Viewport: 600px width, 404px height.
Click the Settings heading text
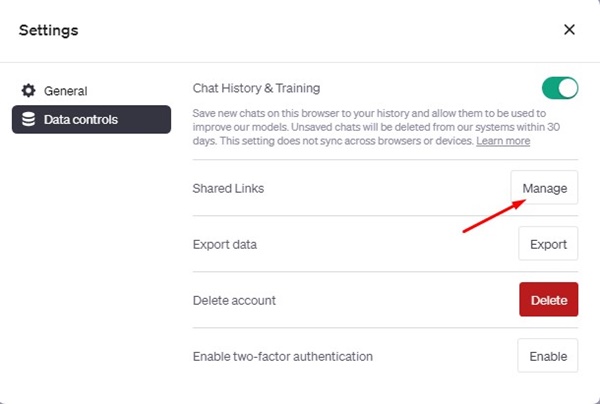(49, 30)
